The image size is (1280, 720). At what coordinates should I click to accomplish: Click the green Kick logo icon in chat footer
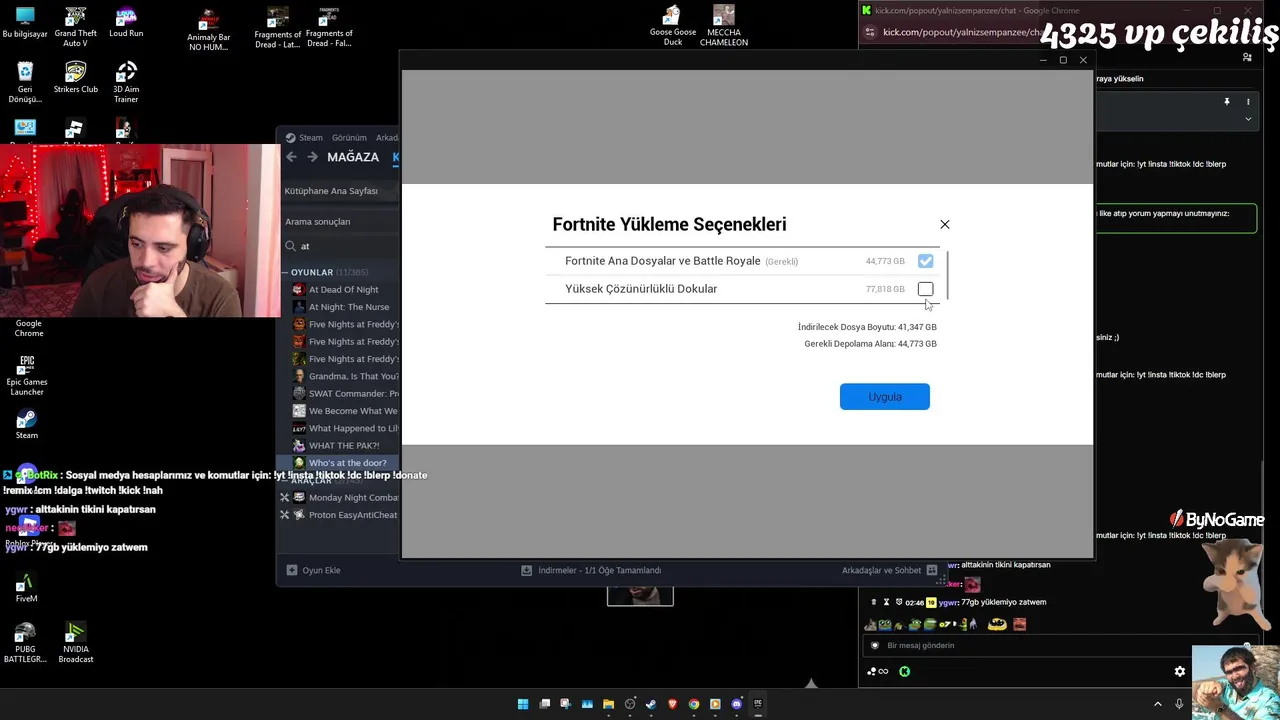905,672
